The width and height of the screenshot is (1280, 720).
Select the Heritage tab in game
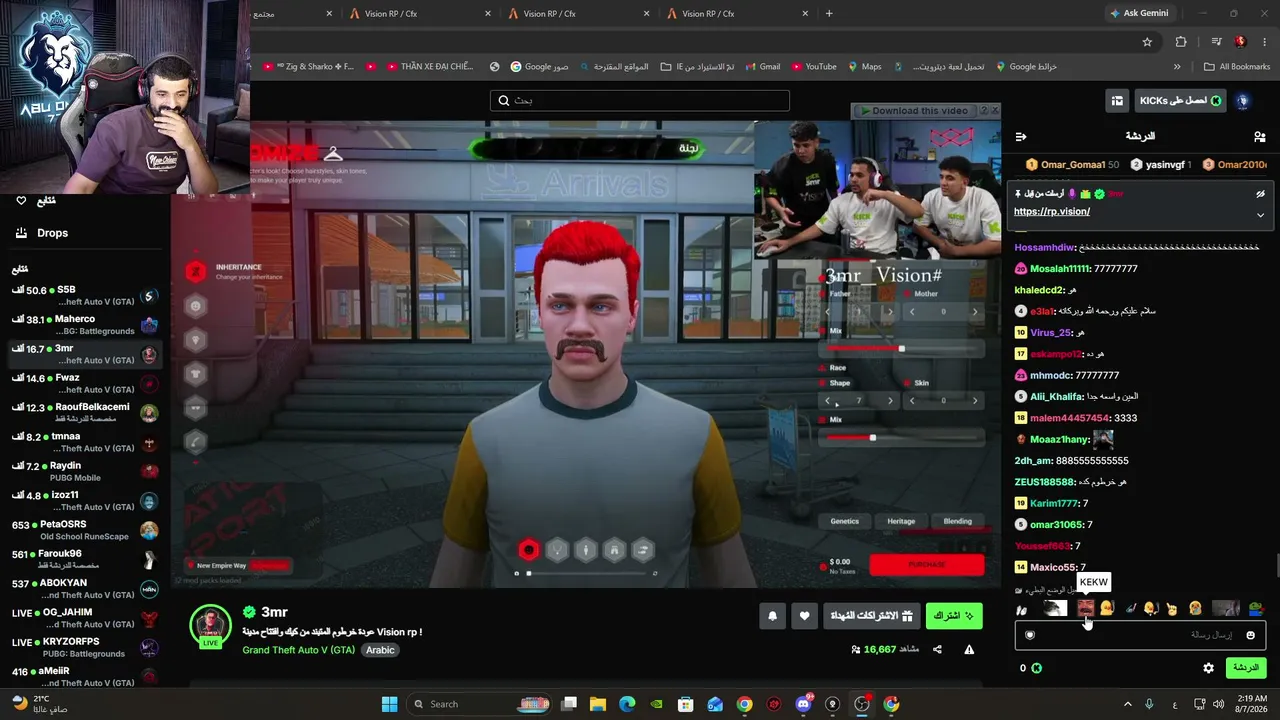pyautogui.click(x=901, y=521)
